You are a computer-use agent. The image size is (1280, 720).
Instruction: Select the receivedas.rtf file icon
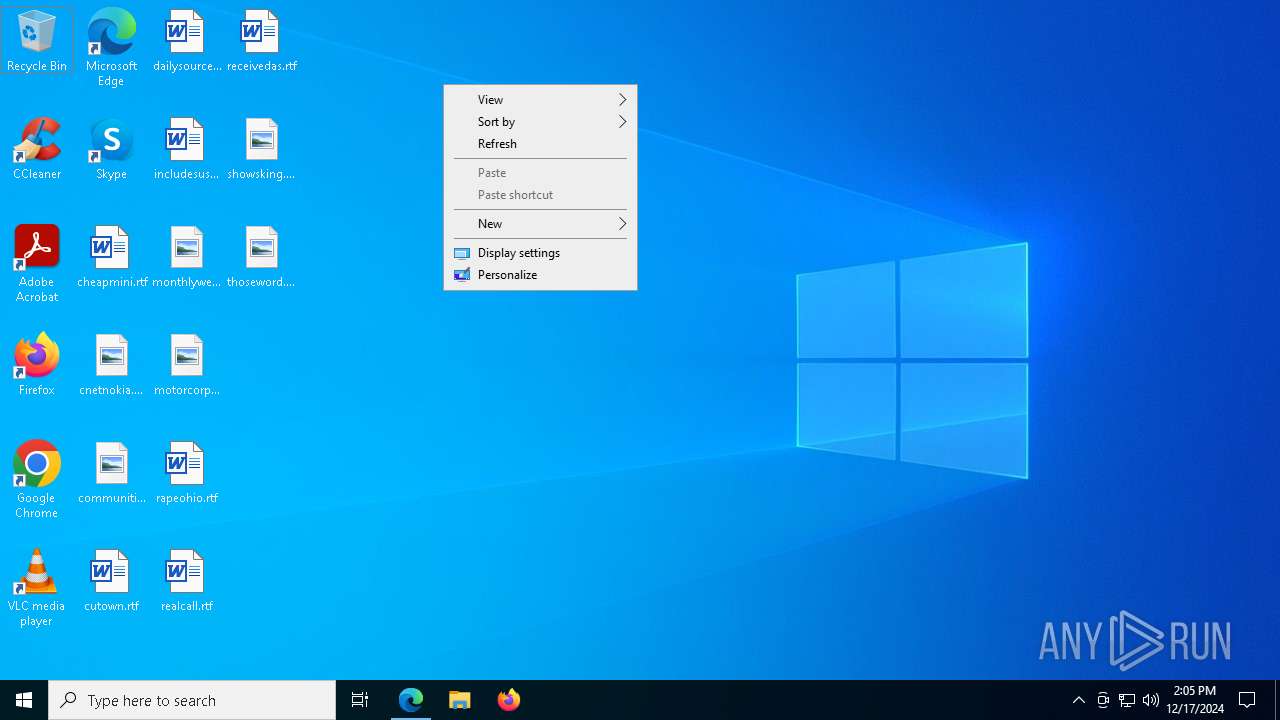(261, 40)
